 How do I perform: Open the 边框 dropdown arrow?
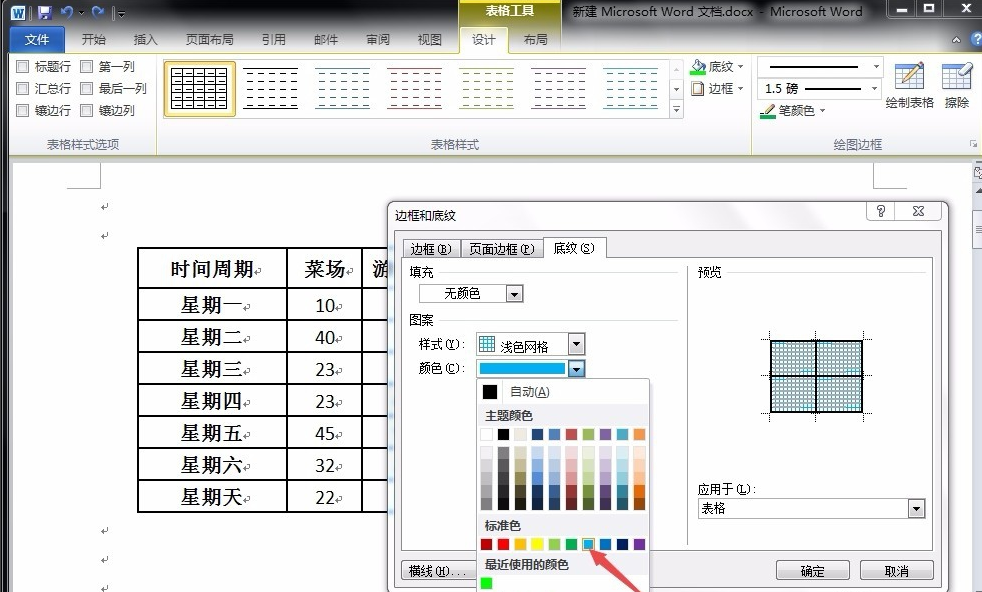pos(741,88)
